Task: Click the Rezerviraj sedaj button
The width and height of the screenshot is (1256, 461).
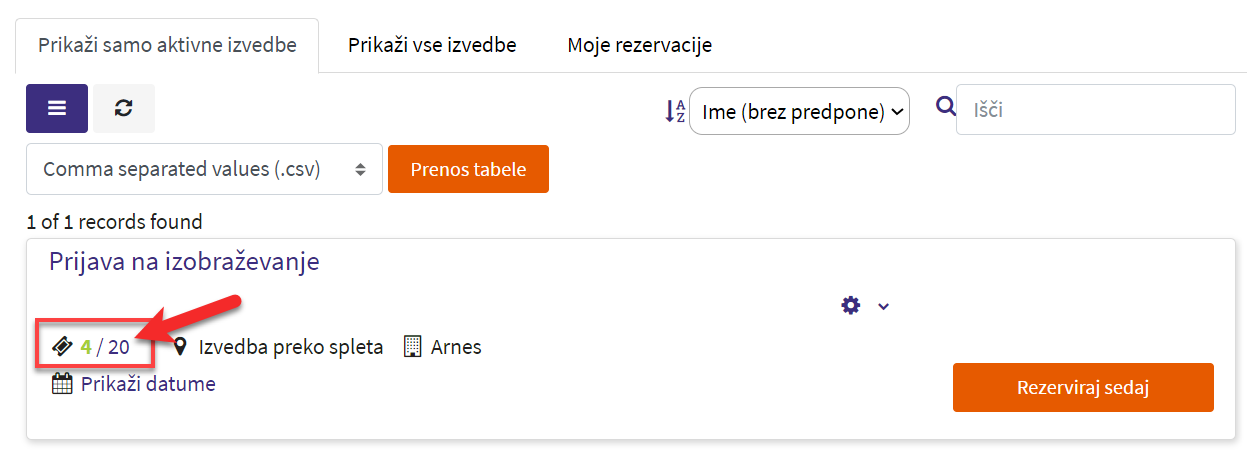Action: click(x=1083, y=387)
